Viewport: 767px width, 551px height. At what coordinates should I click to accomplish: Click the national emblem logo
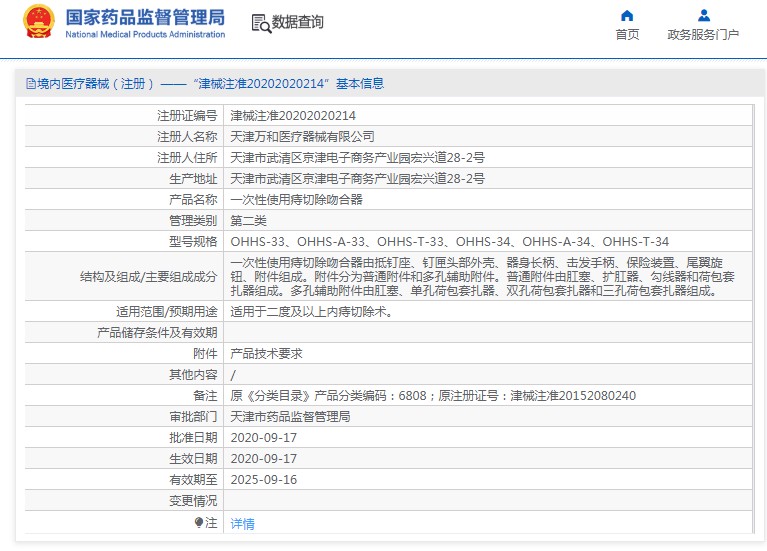pyautogui.click(x=39, y=21)
